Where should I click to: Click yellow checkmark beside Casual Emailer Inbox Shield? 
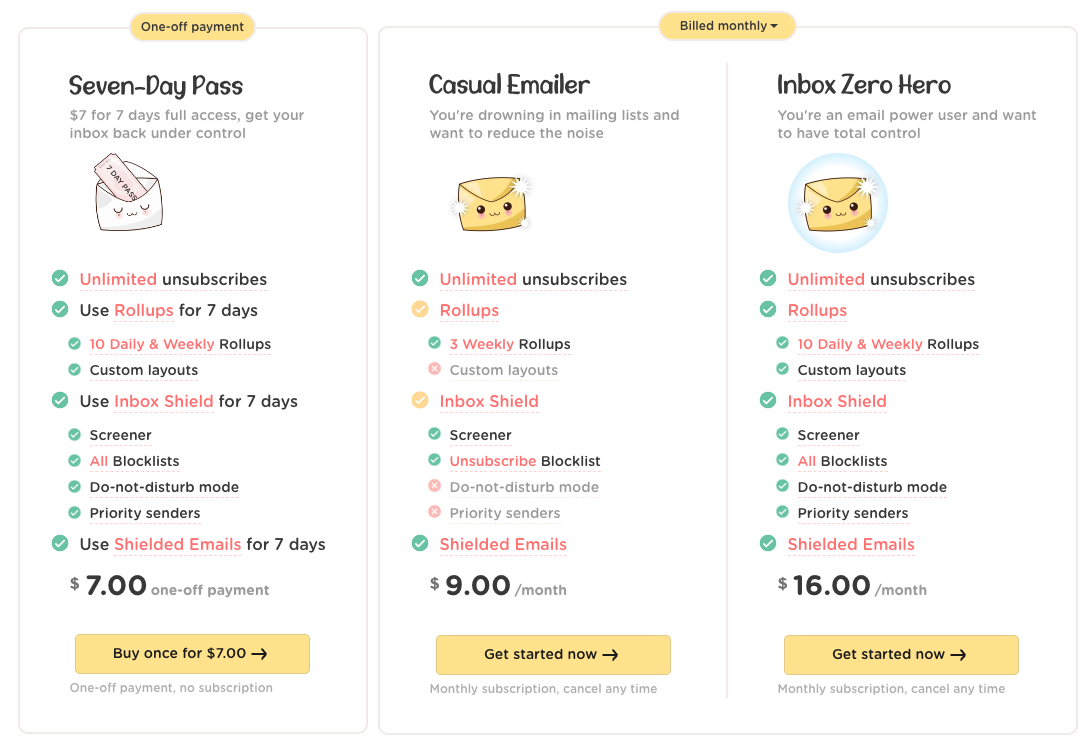click(x=420, y=401)
